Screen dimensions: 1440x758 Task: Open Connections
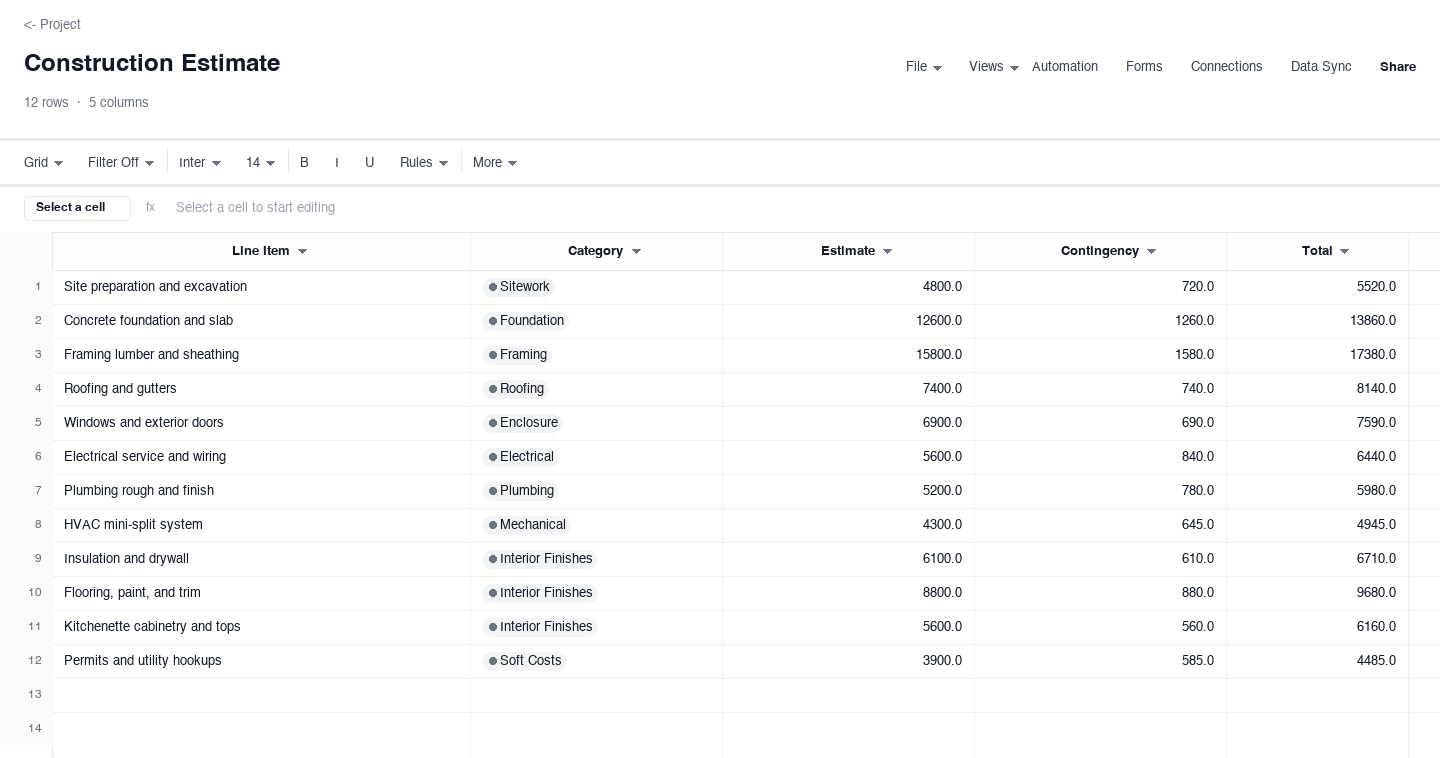(1227, 67)
